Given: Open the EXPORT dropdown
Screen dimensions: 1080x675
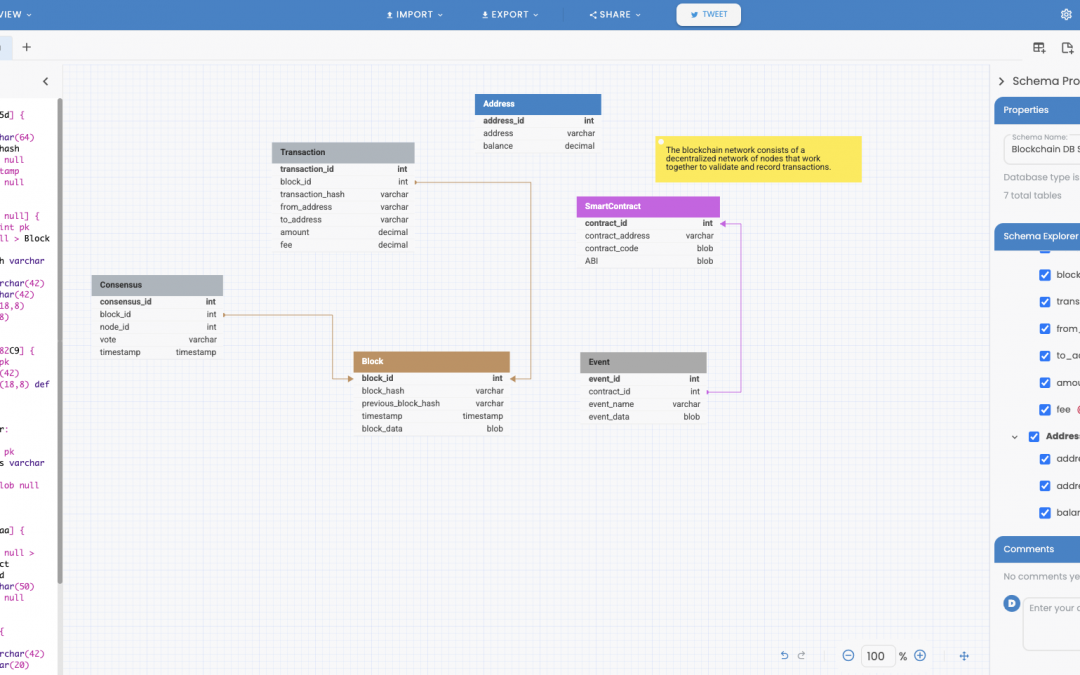Looking at the screenshot, I should [509, 14].
